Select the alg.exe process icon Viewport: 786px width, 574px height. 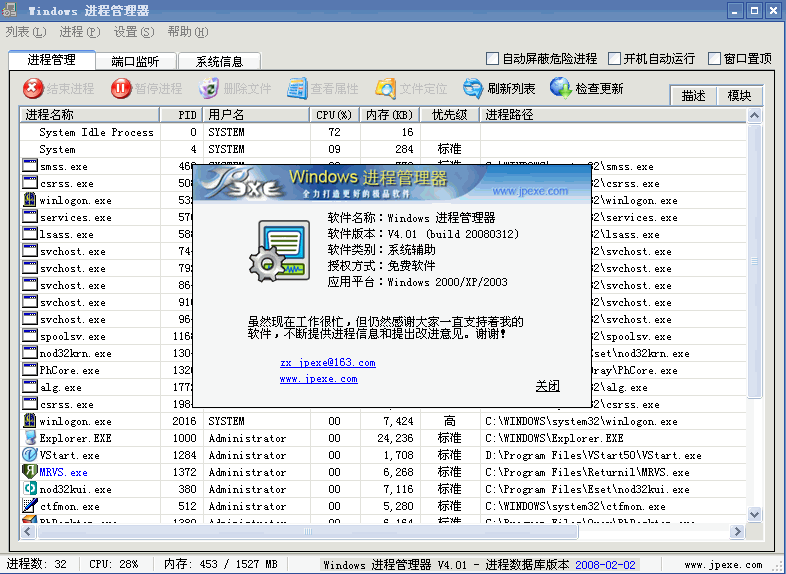(x=30, y=387)
